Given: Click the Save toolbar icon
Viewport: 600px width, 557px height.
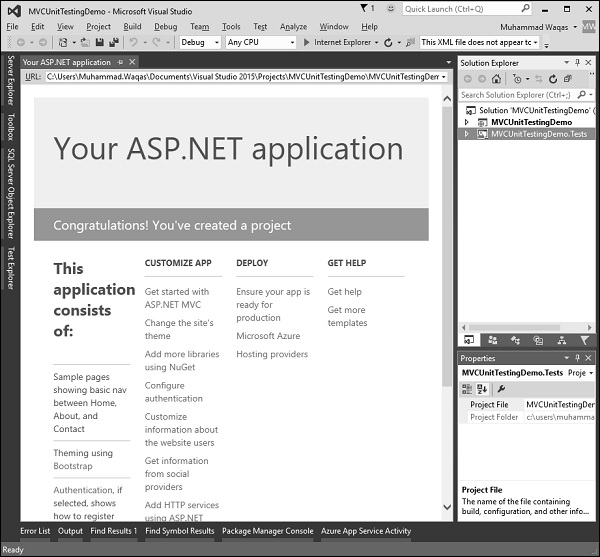Looking at the screenshot, I should point(99,42).
